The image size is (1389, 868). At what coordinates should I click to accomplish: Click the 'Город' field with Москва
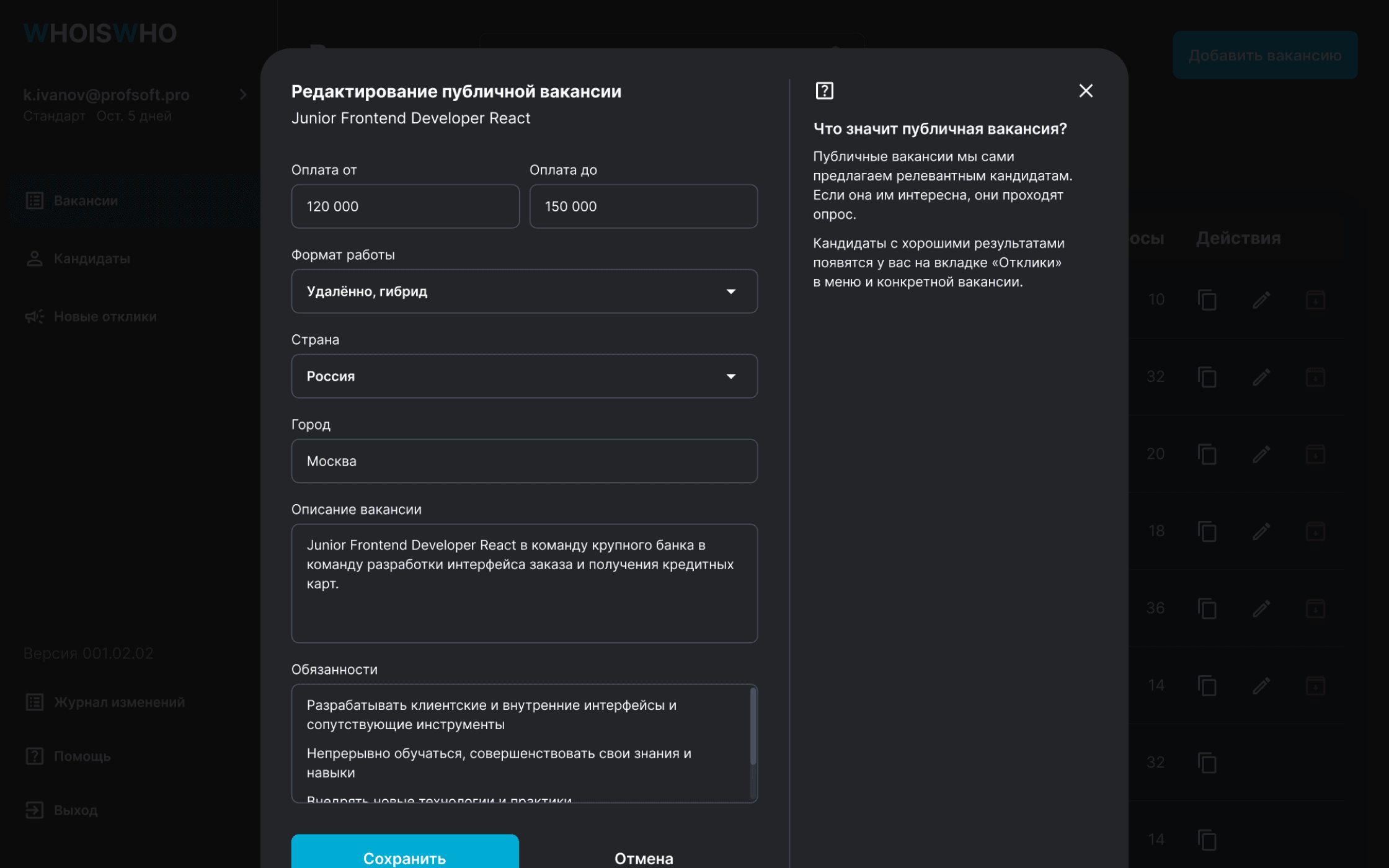[524, 461]
